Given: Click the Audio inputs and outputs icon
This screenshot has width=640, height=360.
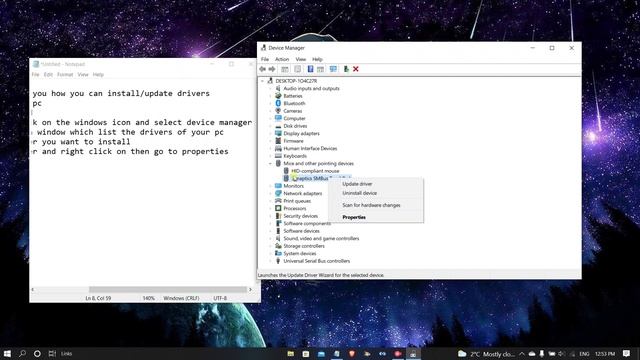Looking at the screenshot, I should [x=278, y=88].
